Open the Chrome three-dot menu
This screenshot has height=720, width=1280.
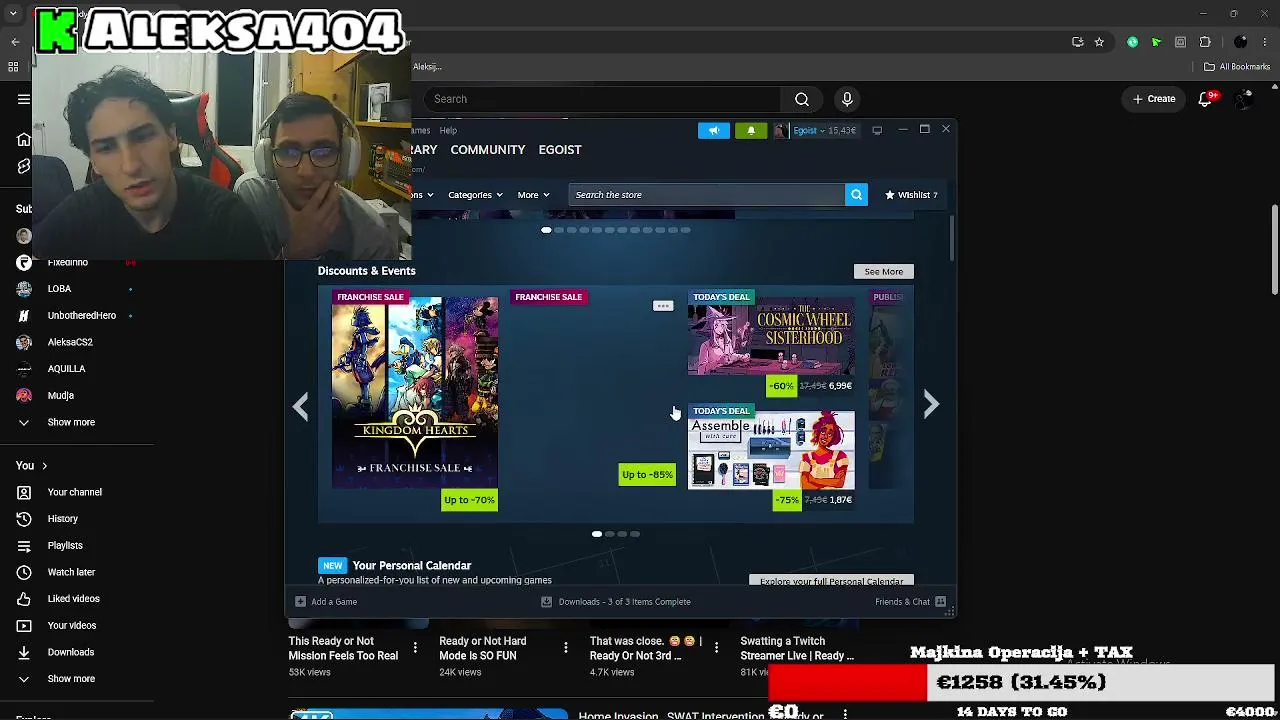click(1265, 42)
